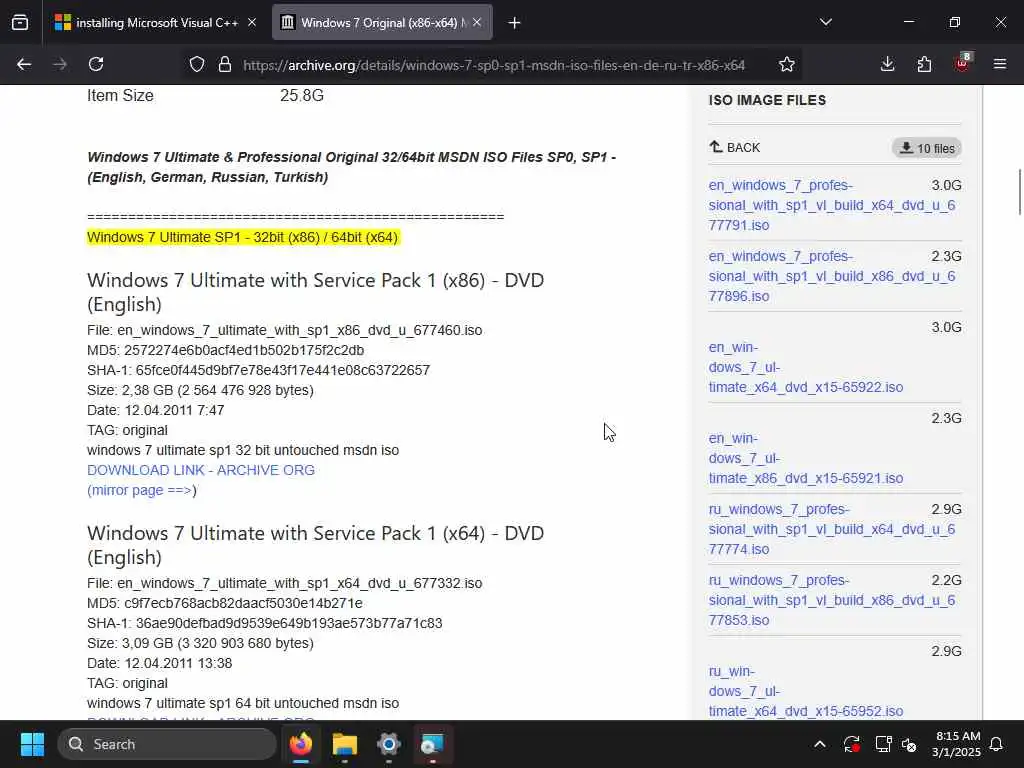Screen dimensions: 1024x768
Task: Show hidden system tray icons chevron
Action: [820, 744]
